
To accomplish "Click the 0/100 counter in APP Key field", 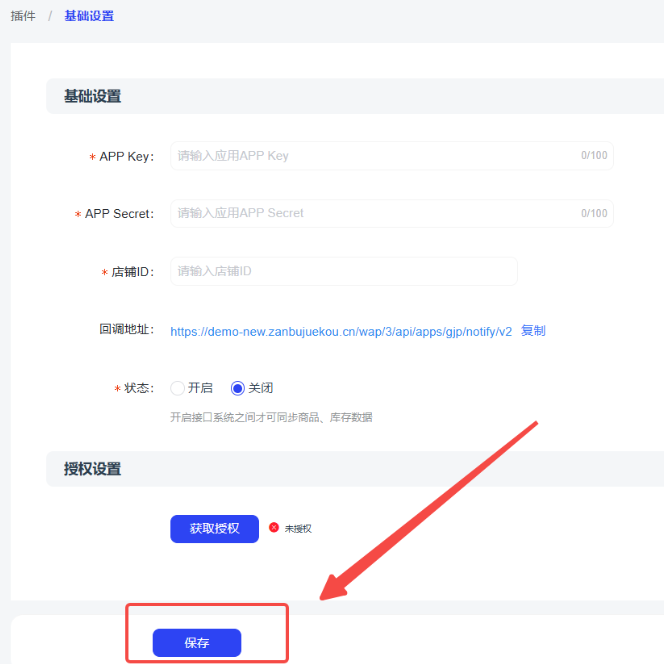I will pos(594,156).
